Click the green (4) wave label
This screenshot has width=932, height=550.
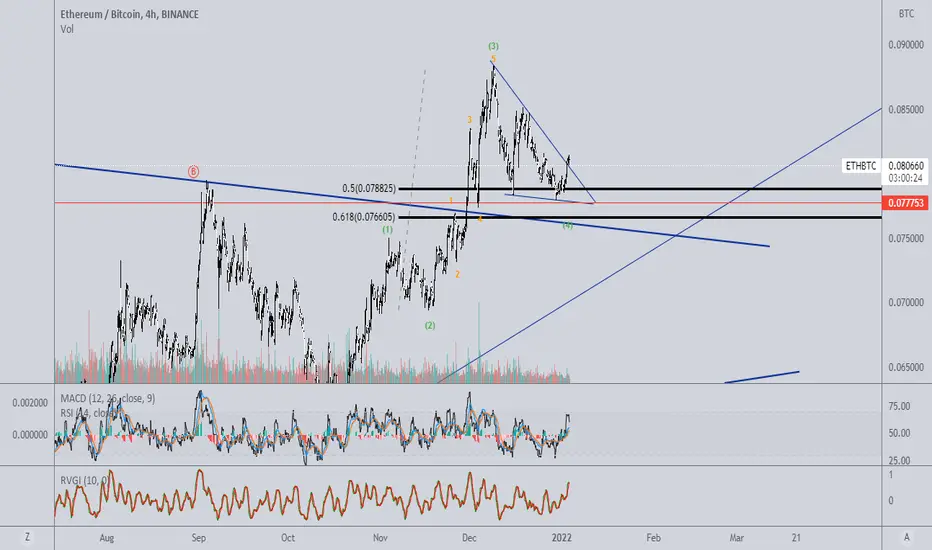[568, 225]
